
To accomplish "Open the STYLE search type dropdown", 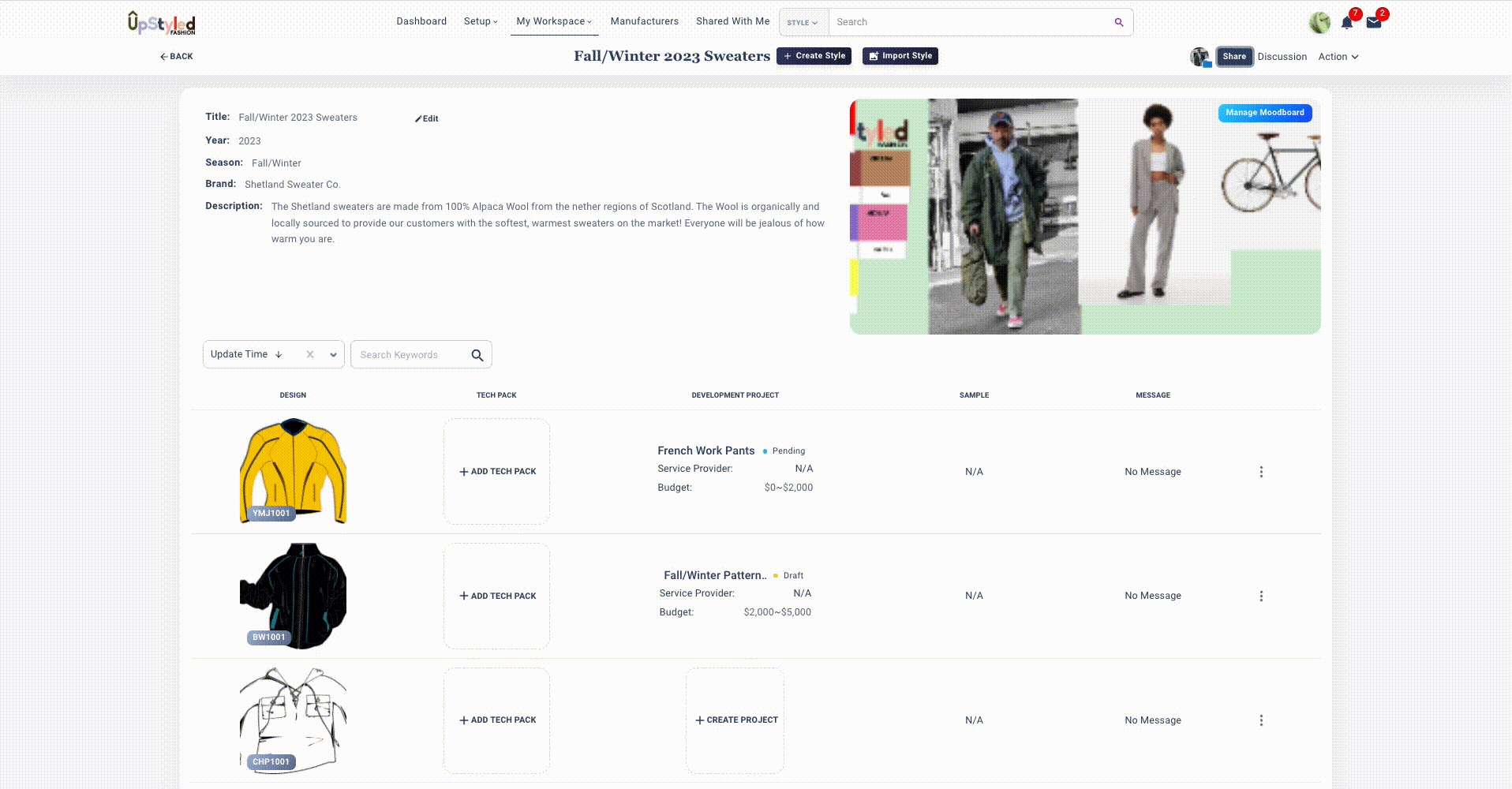I will (x=802, y=22).
